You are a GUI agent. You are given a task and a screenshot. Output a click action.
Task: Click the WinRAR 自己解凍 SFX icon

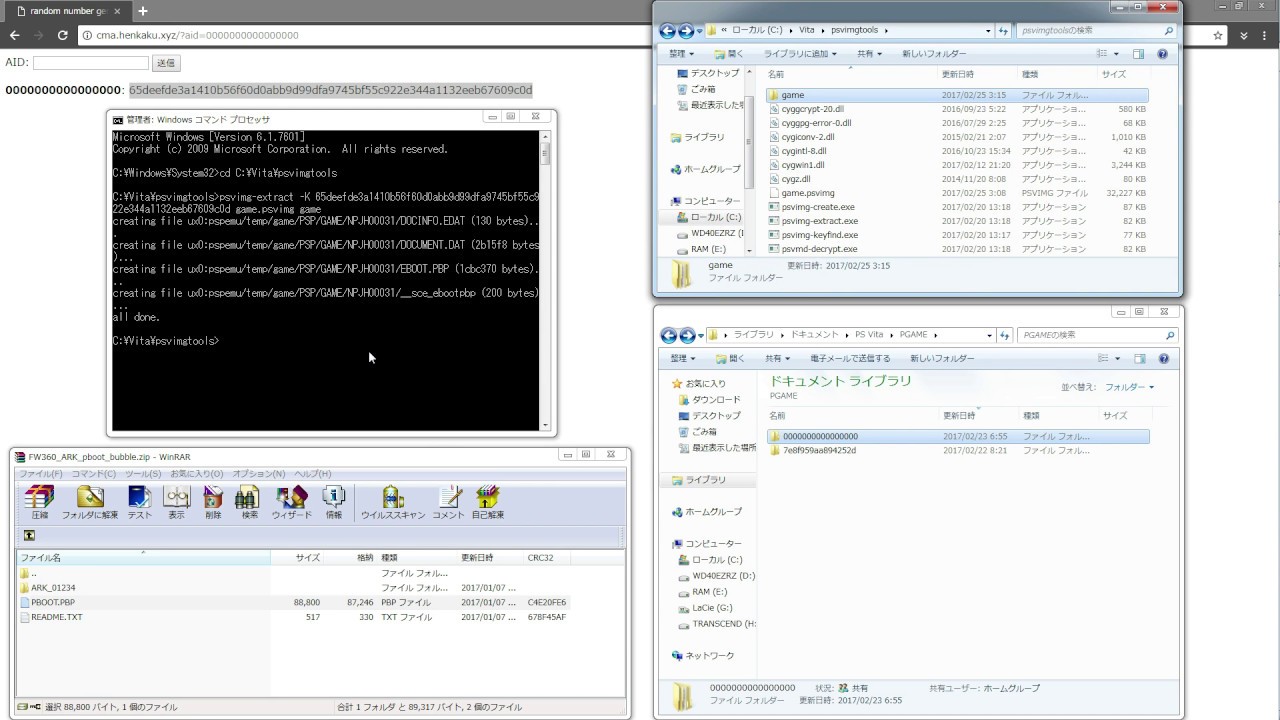(x=488, y=502)
